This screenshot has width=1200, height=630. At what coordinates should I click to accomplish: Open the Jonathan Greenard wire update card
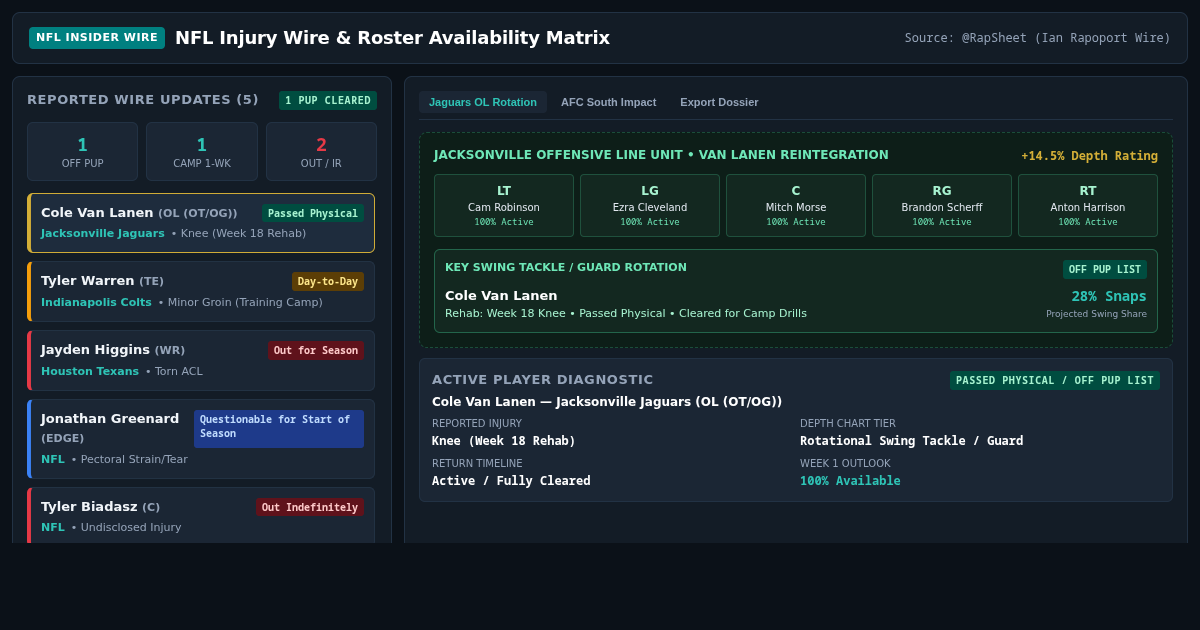[x=201, y=439]
